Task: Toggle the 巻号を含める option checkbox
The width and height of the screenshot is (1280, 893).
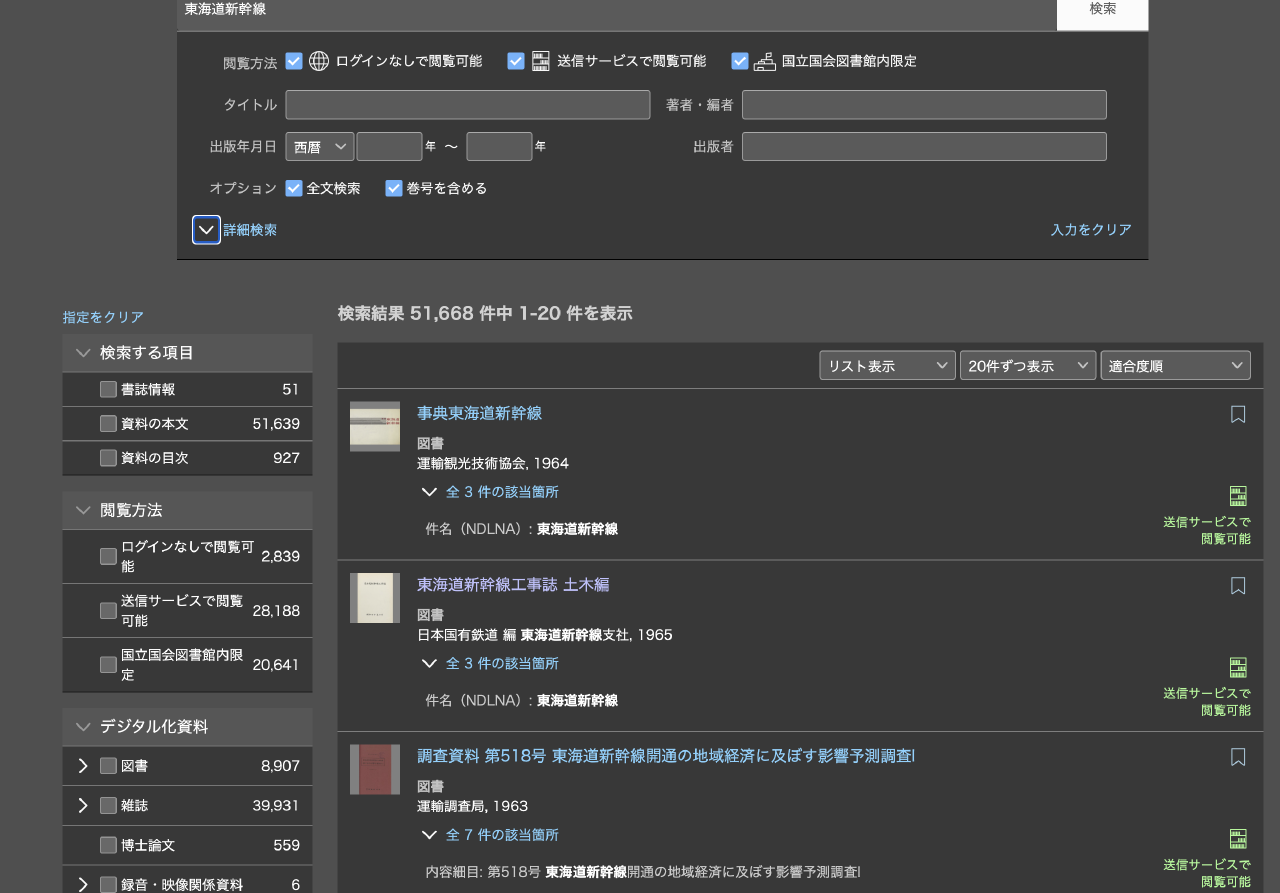Action: (394, 188)
